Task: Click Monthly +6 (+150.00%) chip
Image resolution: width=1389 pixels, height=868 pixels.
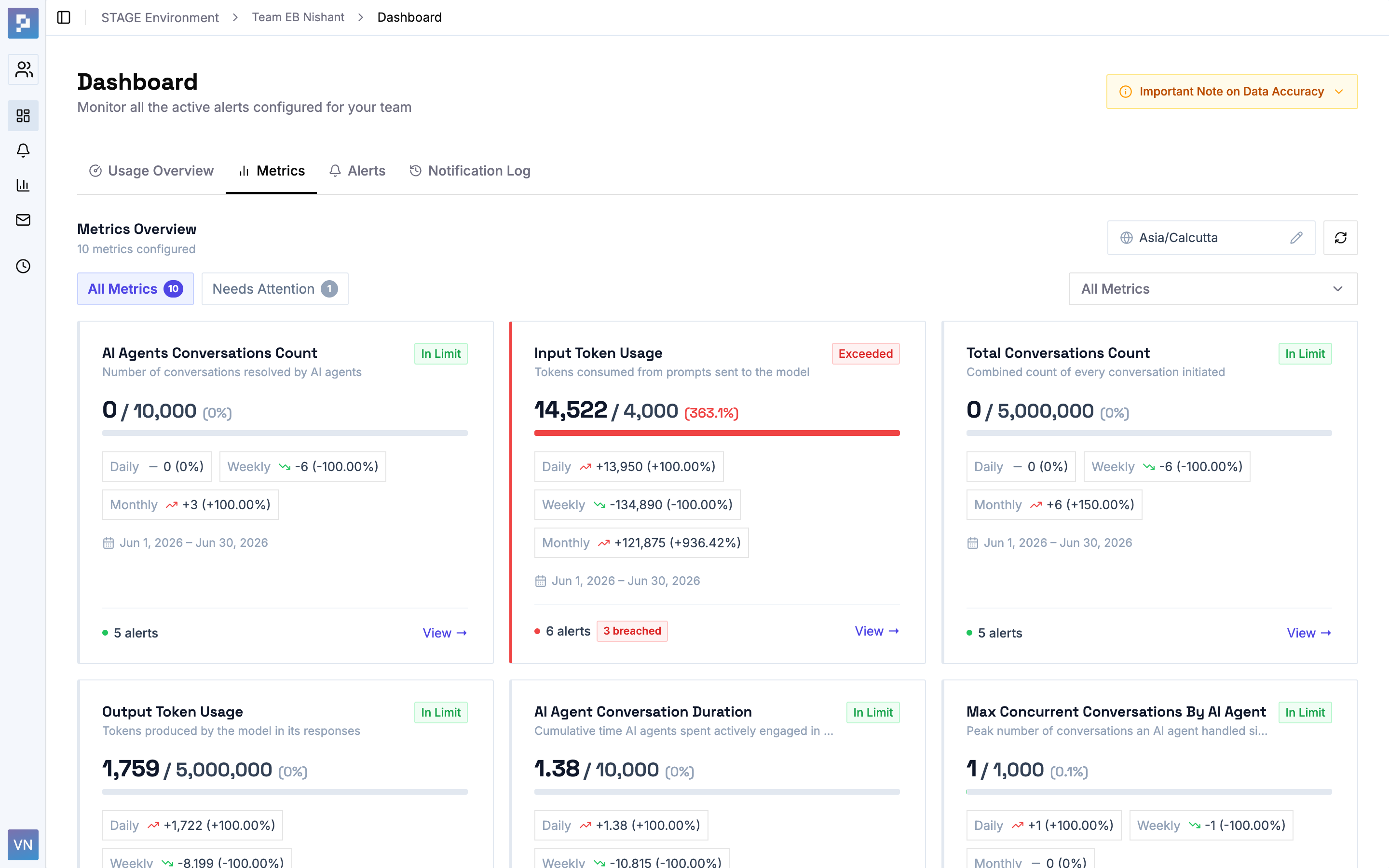Action: [1054, 504]
